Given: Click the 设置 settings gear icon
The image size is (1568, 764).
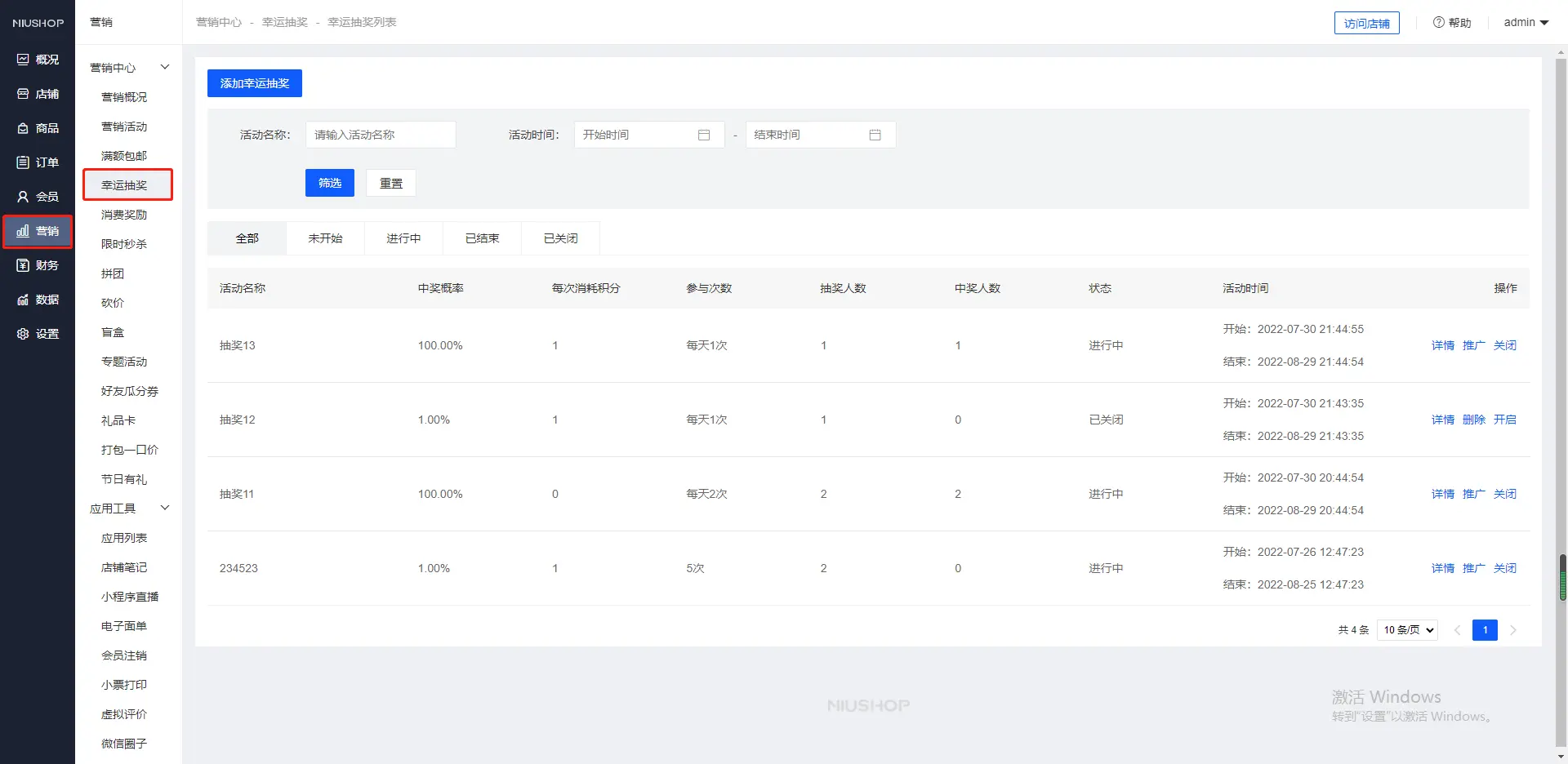Looking at the screenshot, I should coord(23,334).
